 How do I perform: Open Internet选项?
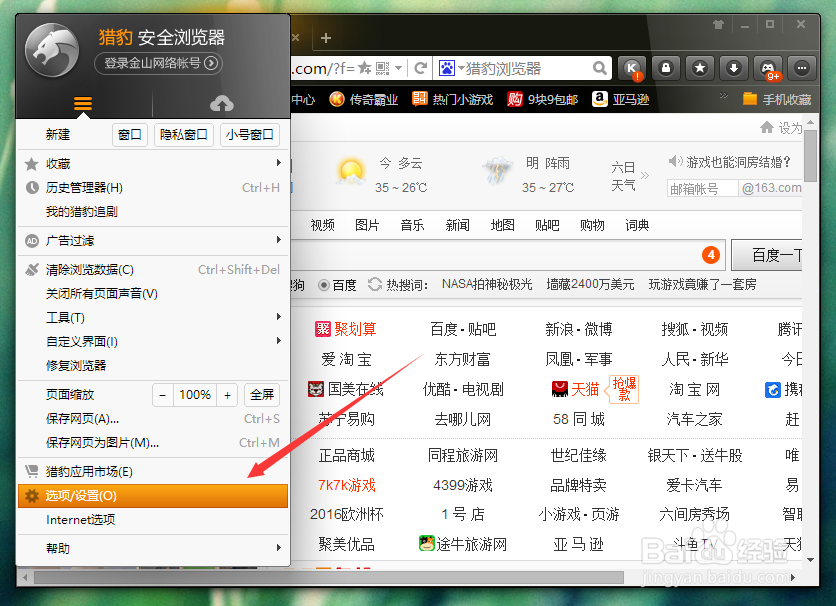click(x=153, y=520)
